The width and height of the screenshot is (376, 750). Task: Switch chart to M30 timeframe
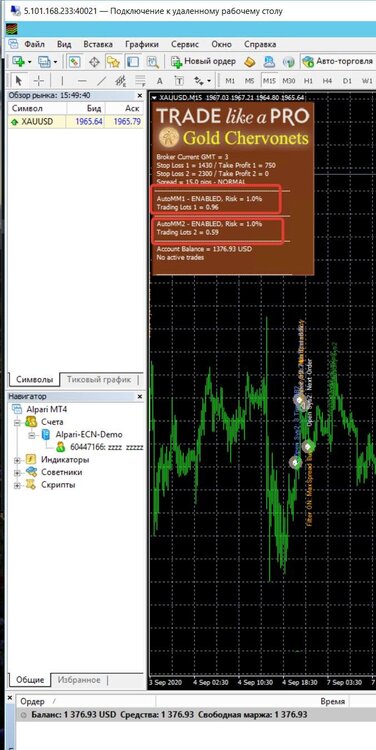(x=288, y=80)
